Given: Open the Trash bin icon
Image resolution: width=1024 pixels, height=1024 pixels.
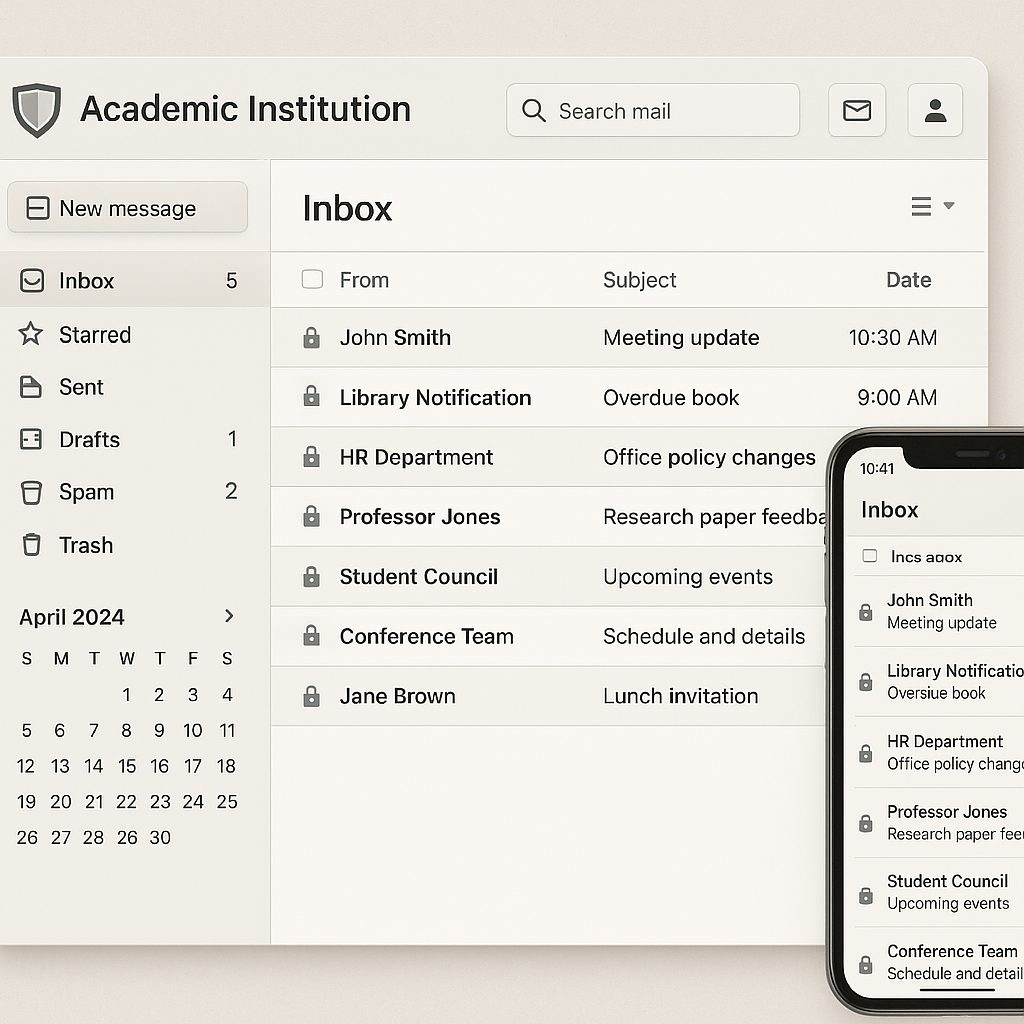Looking at the screenshot, I should [33, 545].
